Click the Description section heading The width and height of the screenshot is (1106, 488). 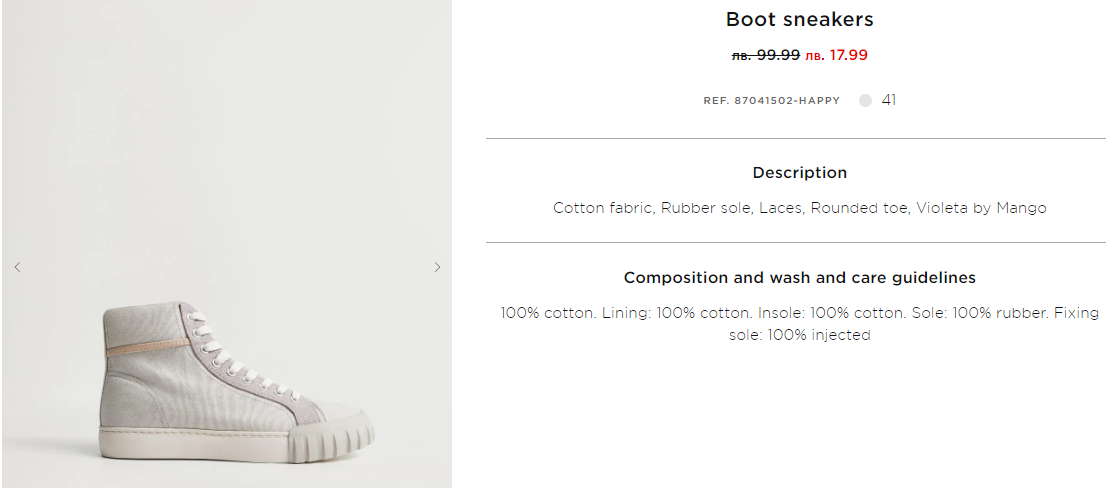tap(799, 173)
